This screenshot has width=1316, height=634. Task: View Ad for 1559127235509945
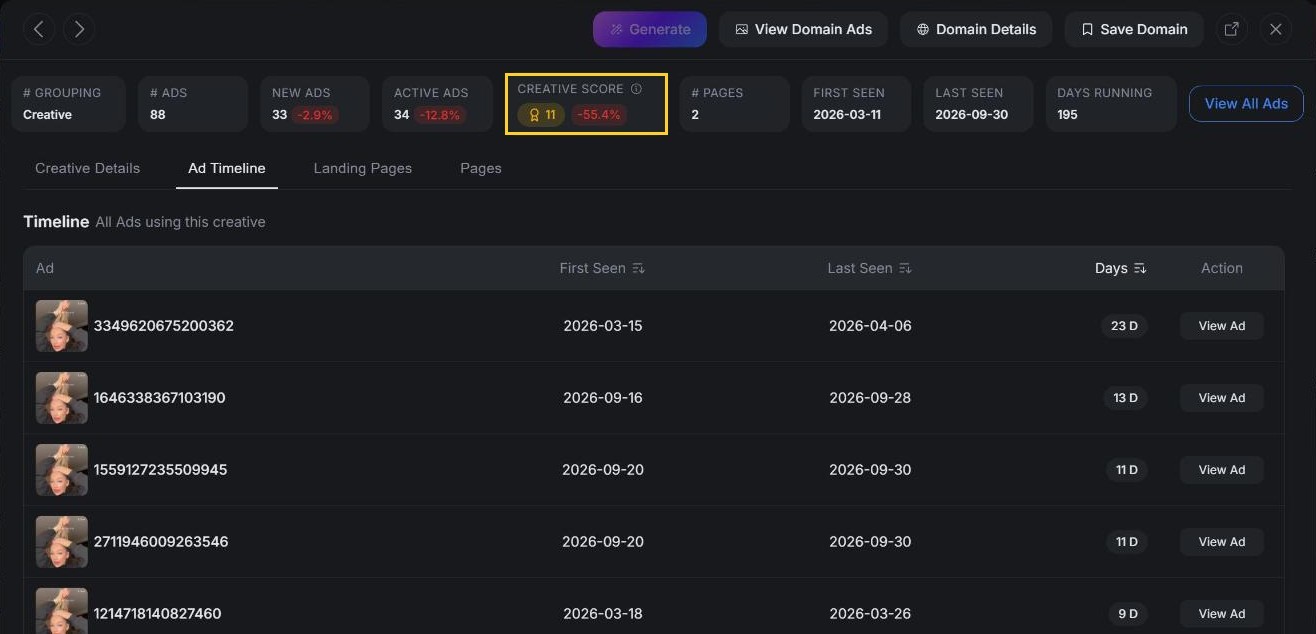pos(1222,470)
